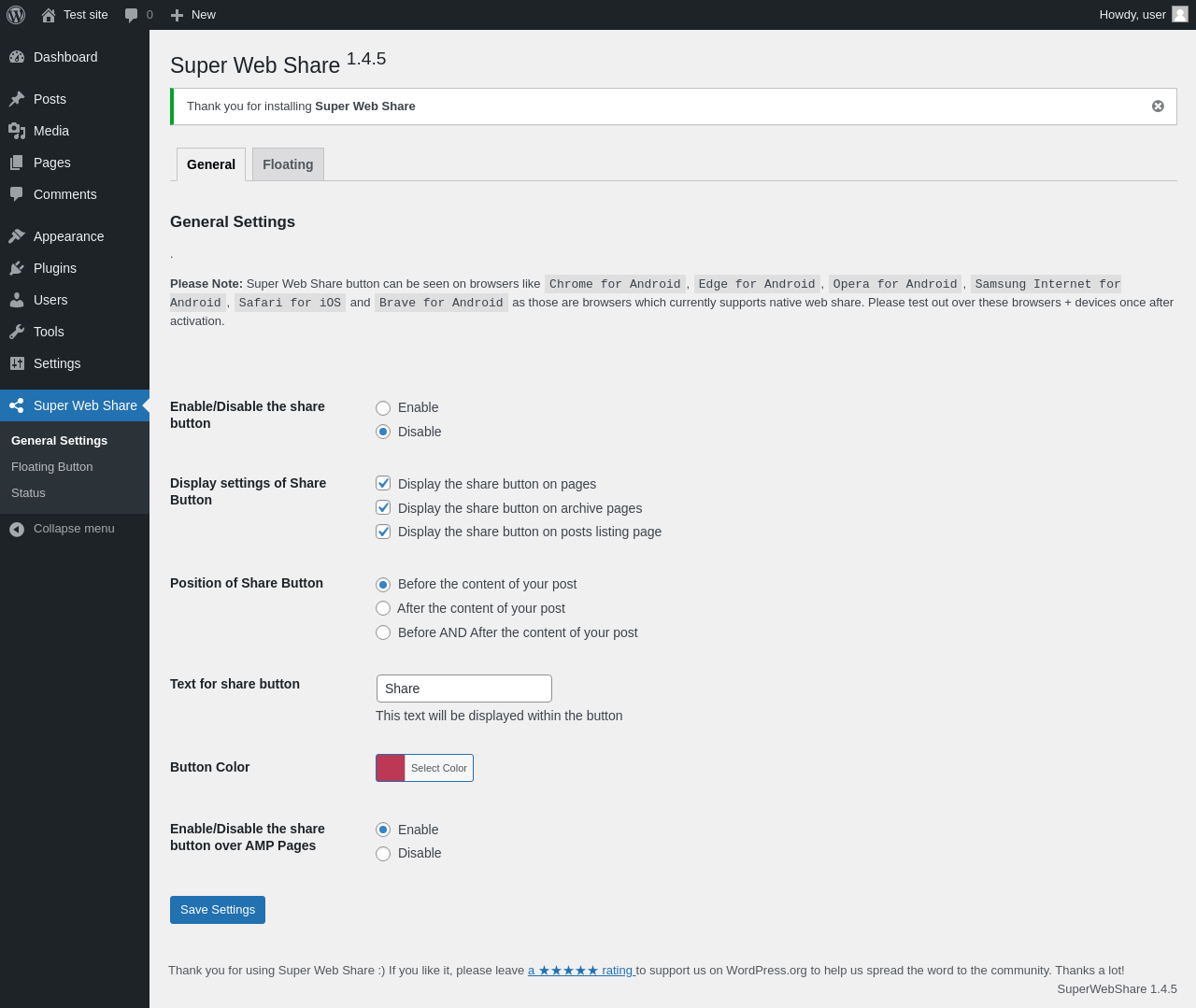Click the Appearance paintbrush icon
Screen dimensions: 1196x1008
coord(17,236)
